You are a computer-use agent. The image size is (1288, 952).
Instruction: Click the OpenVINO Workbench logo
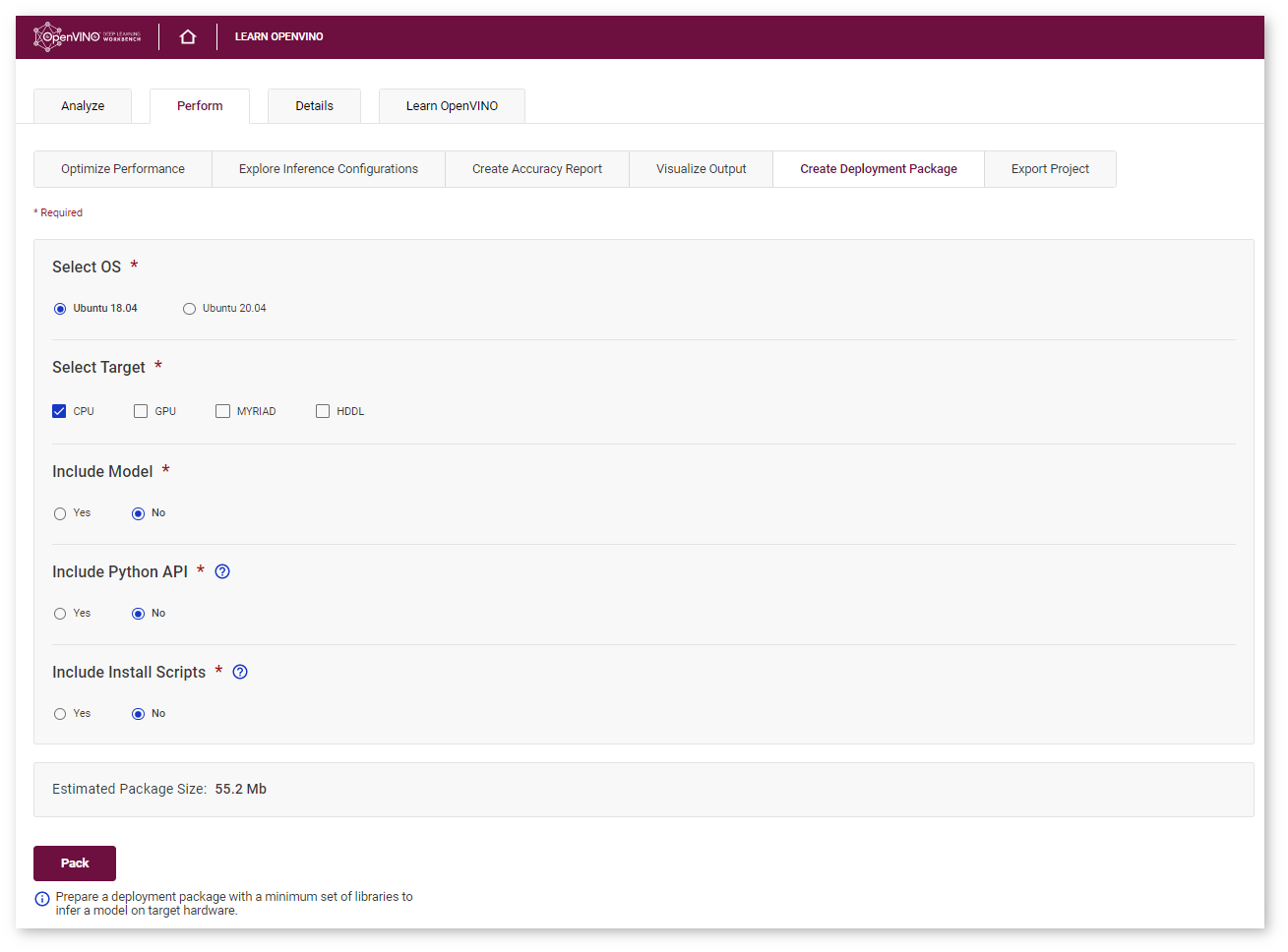[x=87, y=36]
